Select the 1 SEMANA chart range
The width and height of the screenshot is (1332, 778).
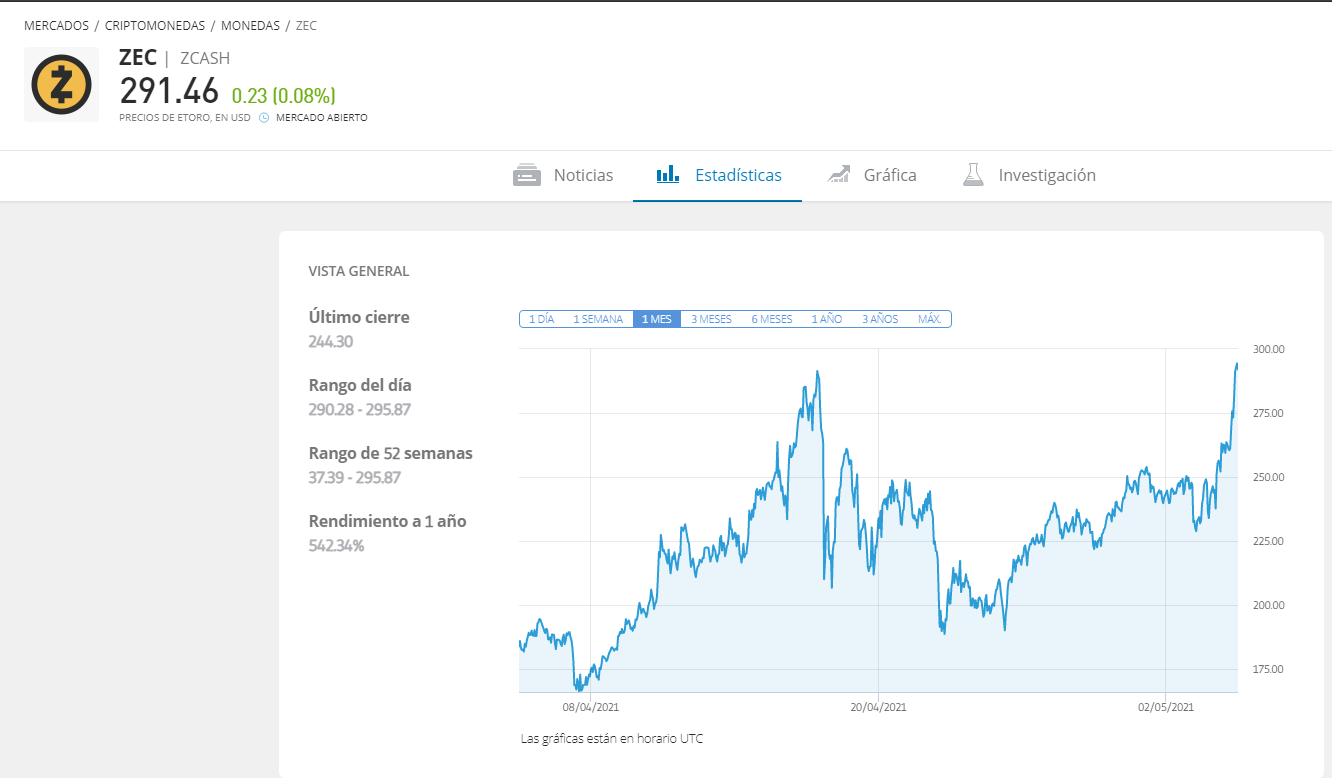pyautogui.click(x=597, y=319)
